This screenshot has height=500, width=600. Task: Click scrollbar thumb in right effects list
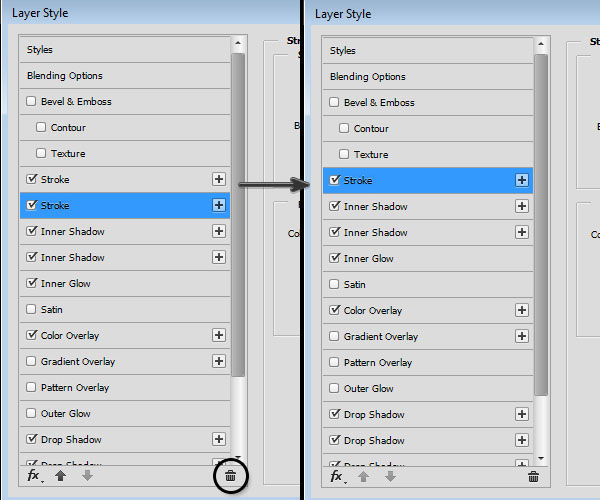[541, 225]
